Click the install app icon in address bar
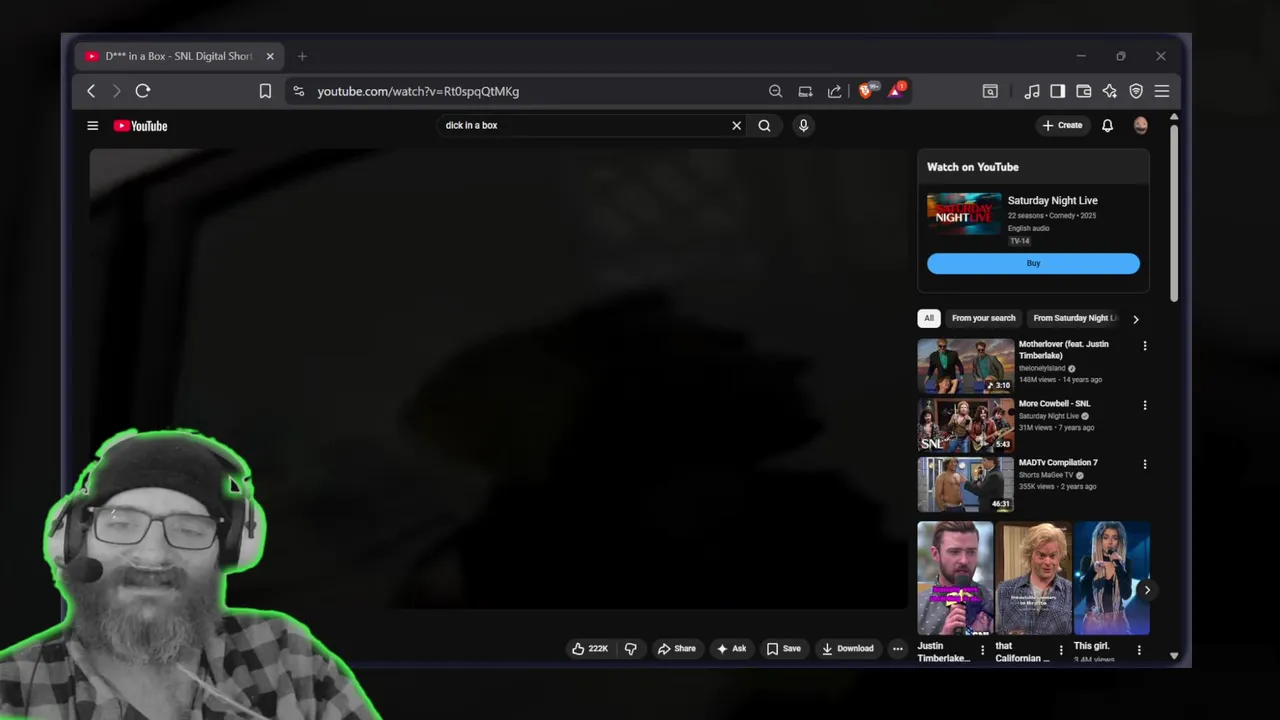The width and height of the screenshot is (1280, 720). 805,91
